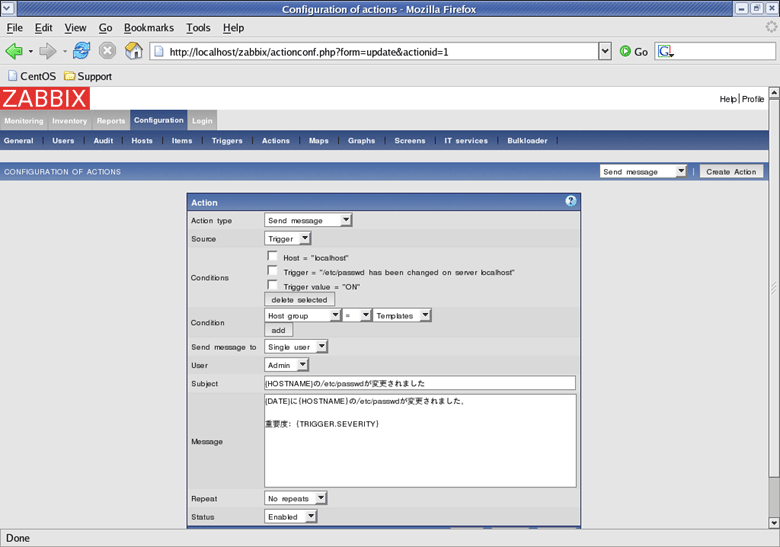Click the Create Action button

click(x=731, y=172)
